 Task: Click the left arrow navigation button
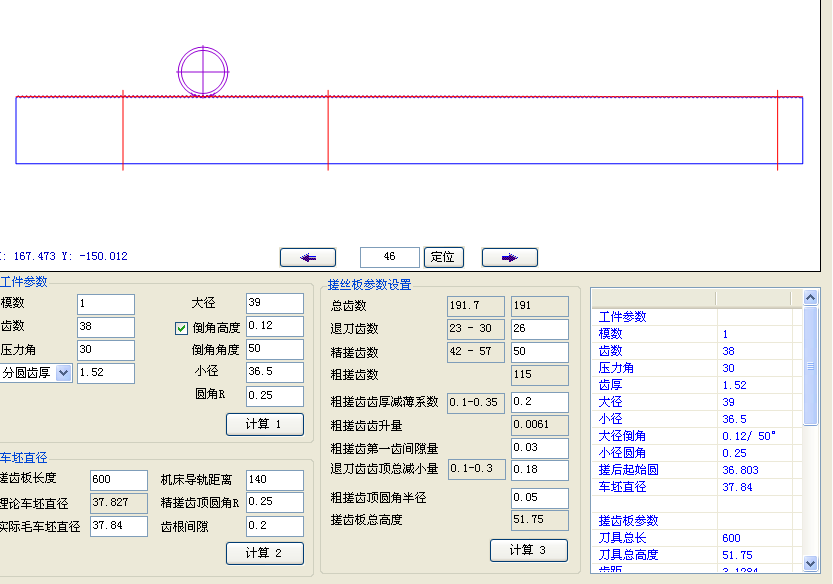pyautogui.click(x=307, y=257)
